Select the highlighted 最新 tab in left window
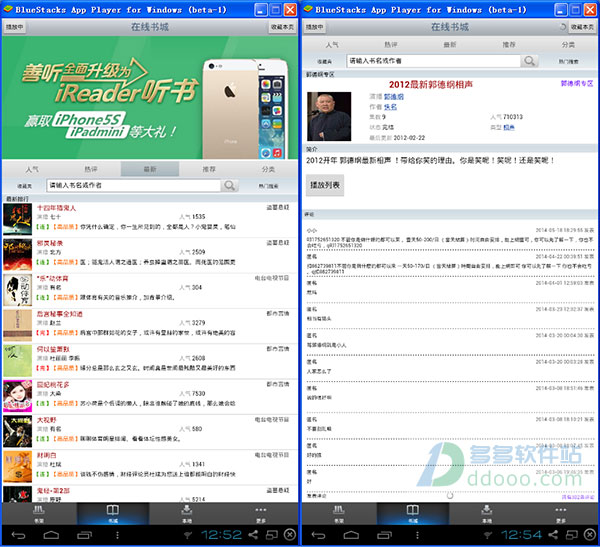 point(150,169)
